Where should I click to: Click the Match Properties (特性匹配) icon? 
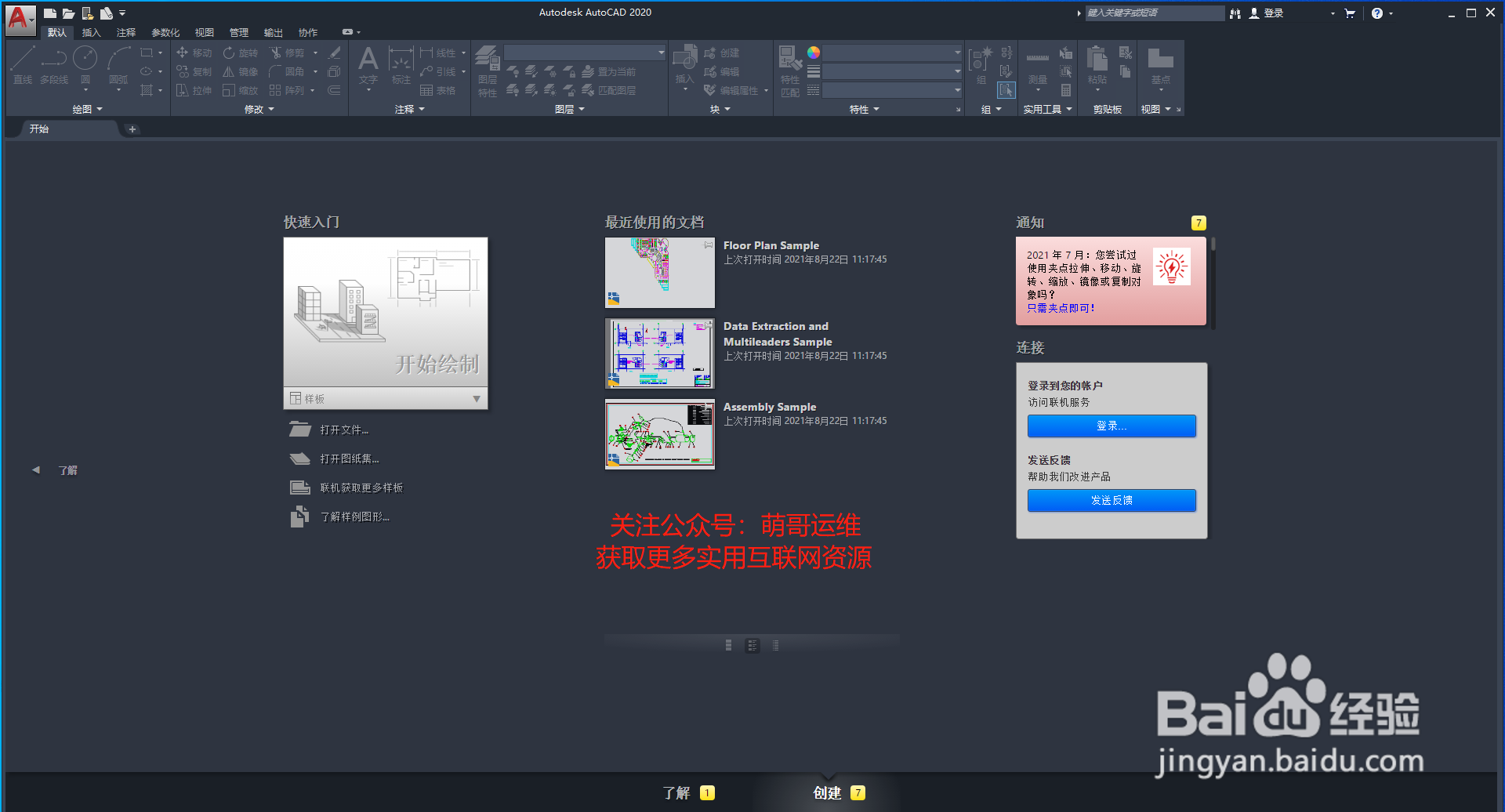click(x=790, y=71)
